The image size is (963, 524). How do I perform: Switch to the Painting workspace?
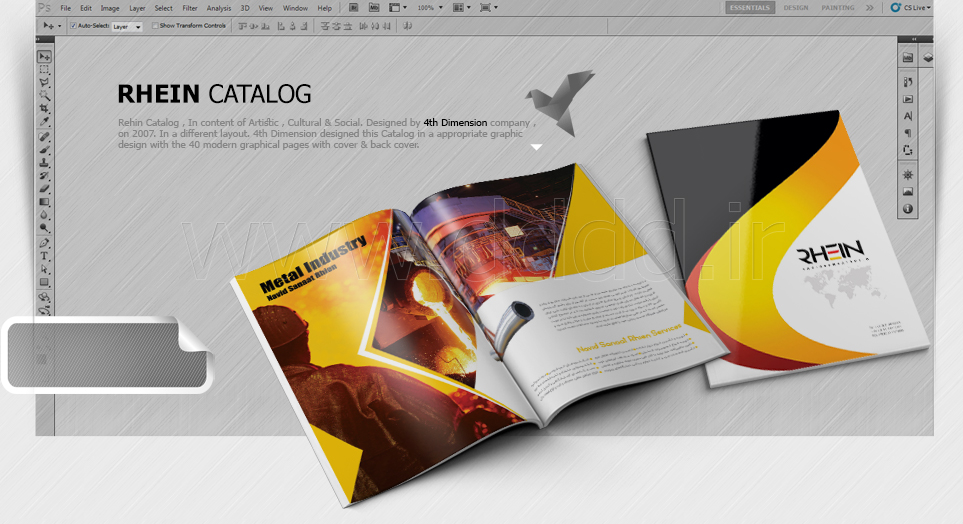[x=838, y=7]
